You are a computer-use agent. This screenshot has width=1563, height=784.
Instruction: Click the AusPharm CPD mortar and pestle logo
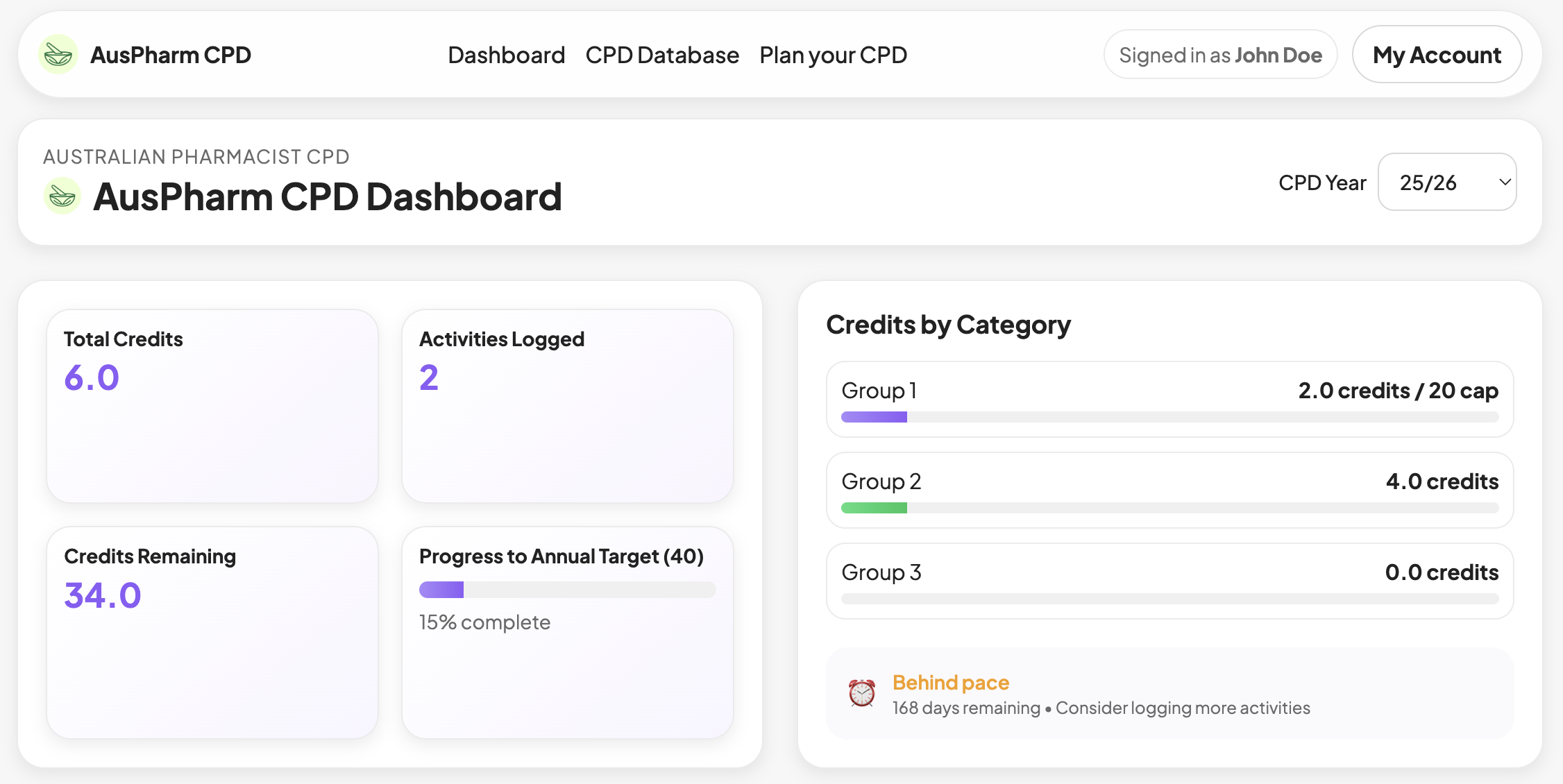pyautogui.click(x=61, y=54)
